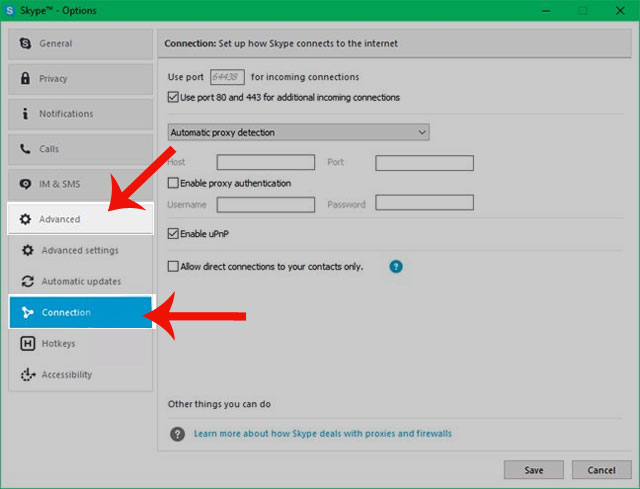Click the General section Skype icon
The width and height of the screenshot is (640, 489).
click(25, 43)
